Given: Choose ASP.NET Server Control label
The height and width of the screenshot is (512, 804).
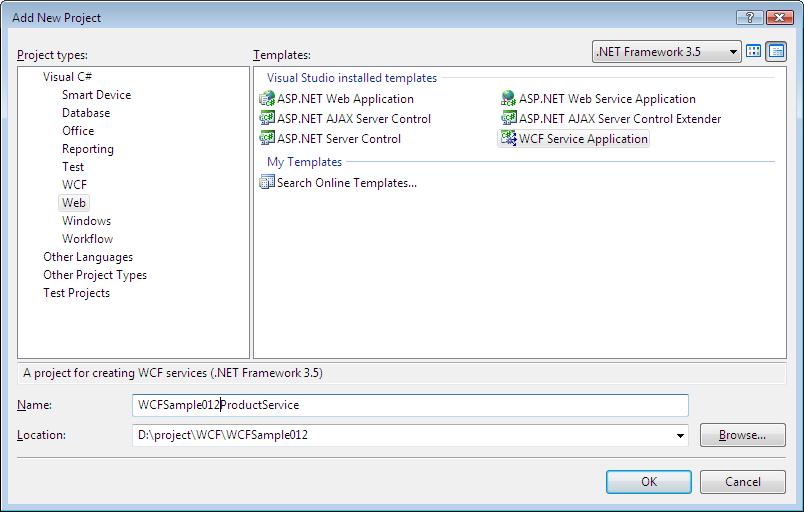Looking at the screenshot, I should (x=339, y=138).
